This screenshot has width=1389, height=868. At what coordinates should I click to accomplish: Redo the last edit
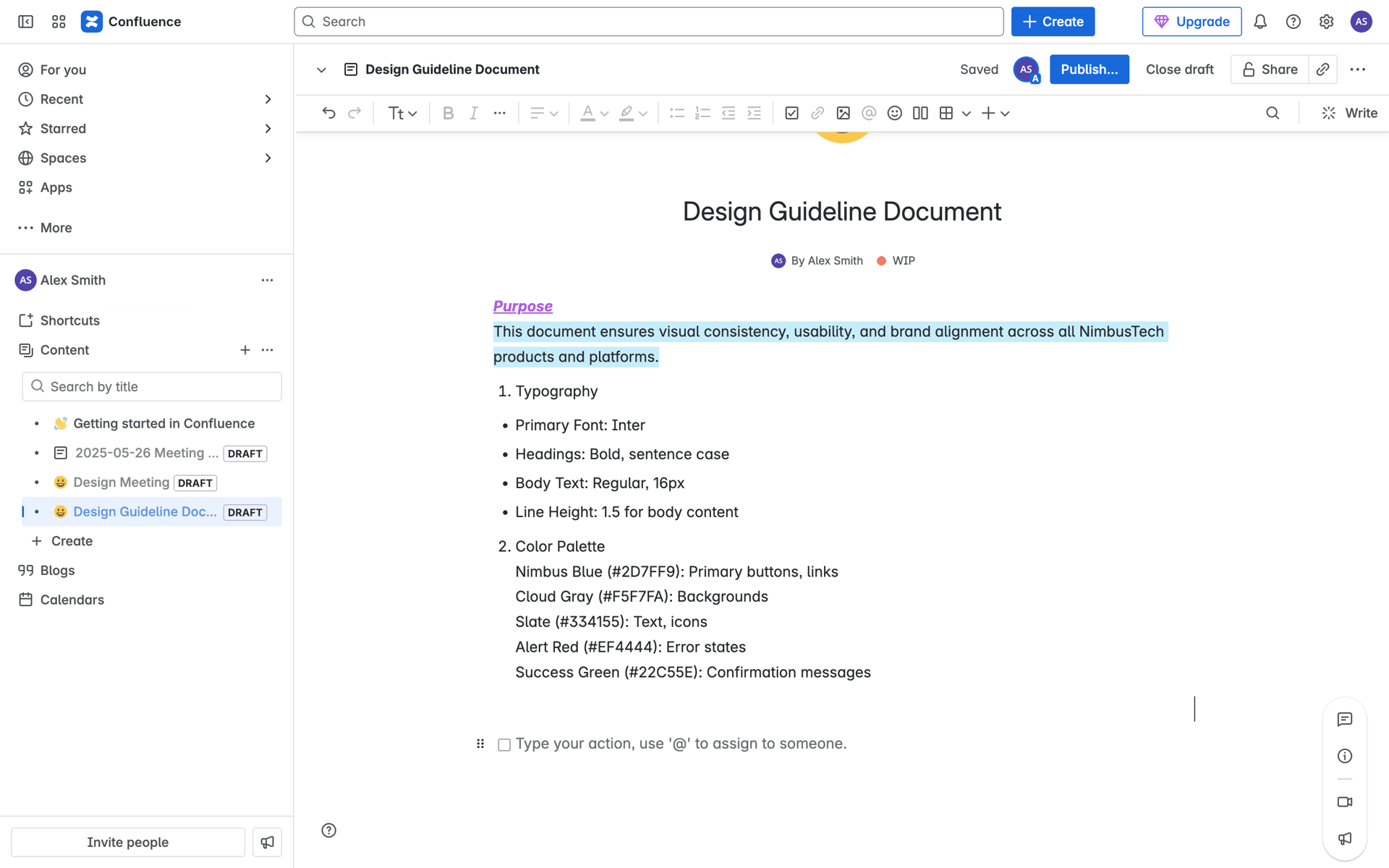pyautogui.click(x=354, y=113)
